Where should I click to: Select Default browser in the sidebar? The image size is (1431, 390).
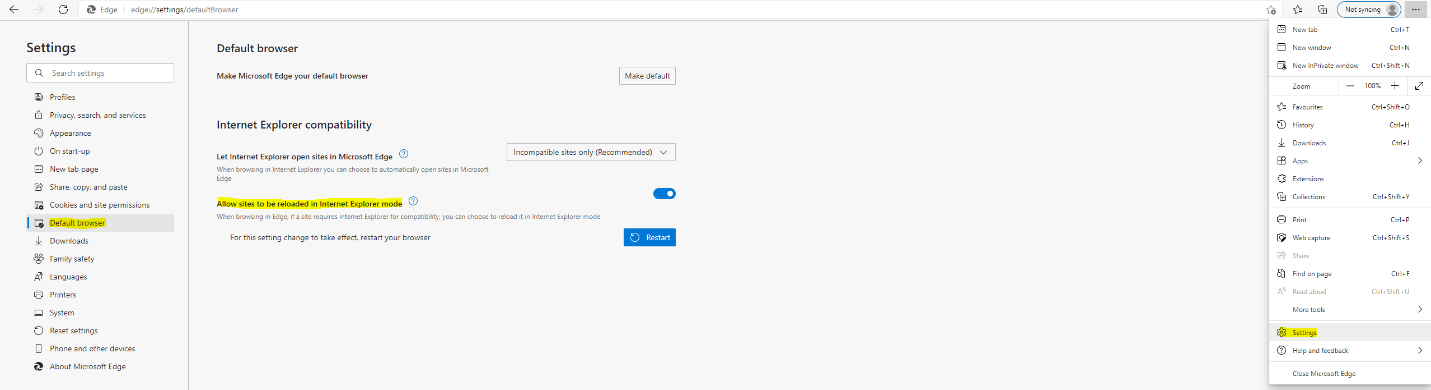(x=100, y=223)
